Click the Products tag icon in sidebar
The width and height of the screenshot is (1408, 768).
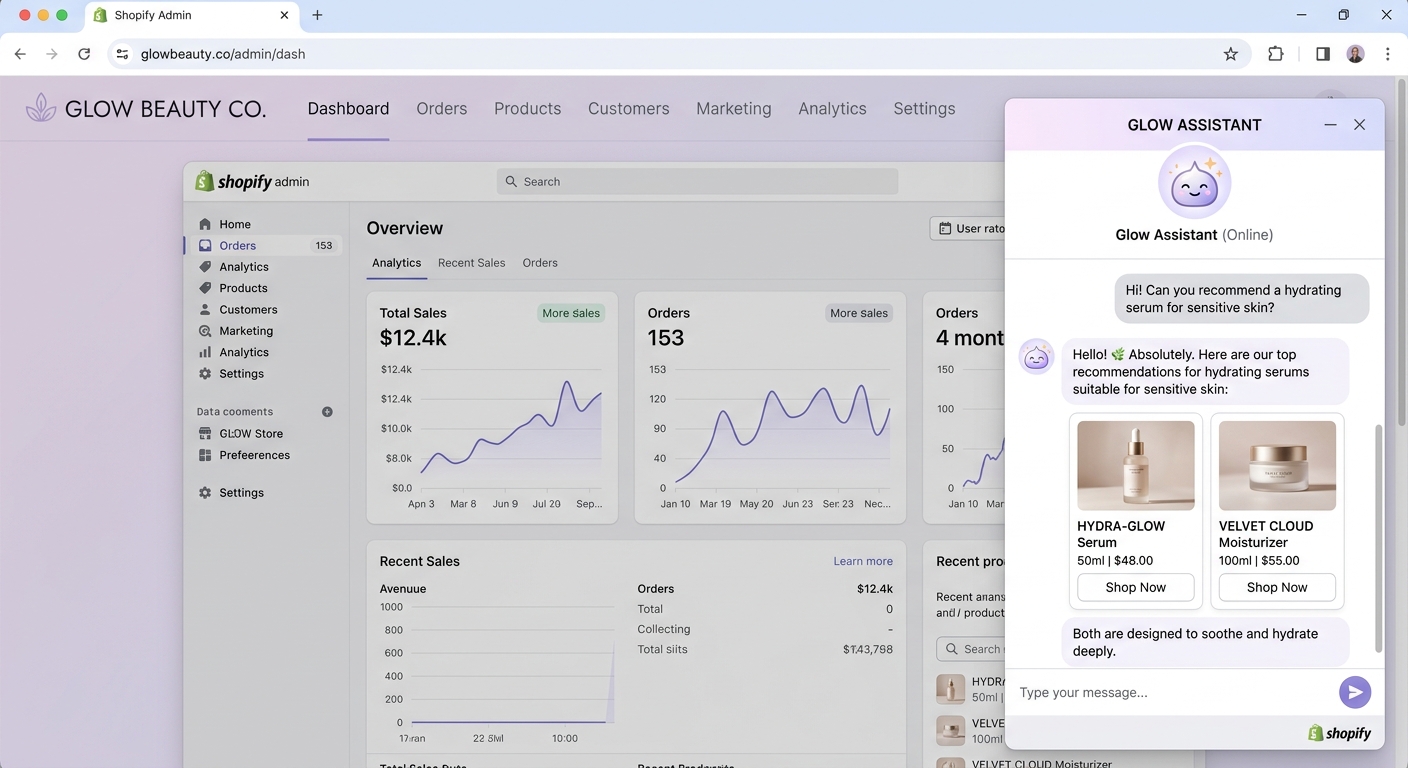point(205,288)
